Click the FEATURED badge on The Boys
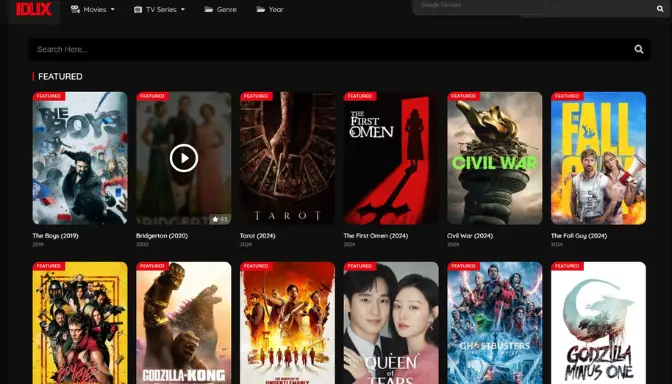Image resolution: width=672 pixels, height=384 pixels. coord(49,96)
